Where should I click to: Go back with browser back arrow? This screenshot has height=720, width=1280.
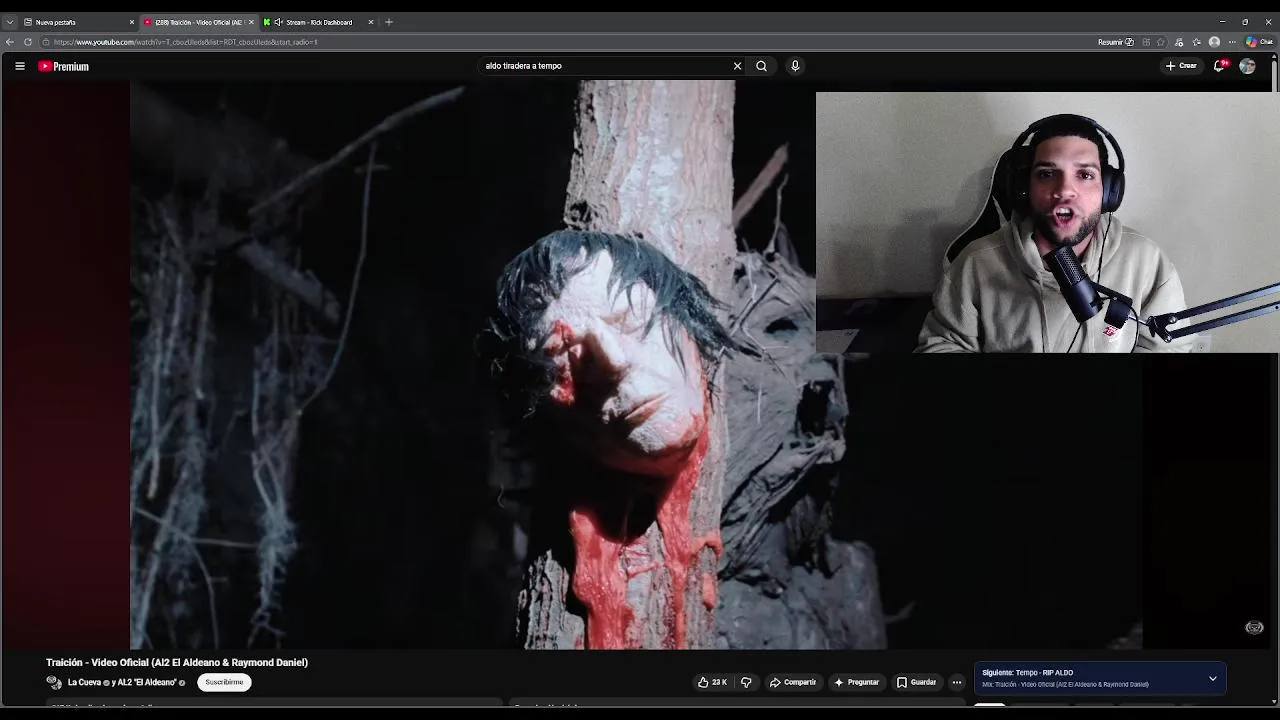click(9, 42)
